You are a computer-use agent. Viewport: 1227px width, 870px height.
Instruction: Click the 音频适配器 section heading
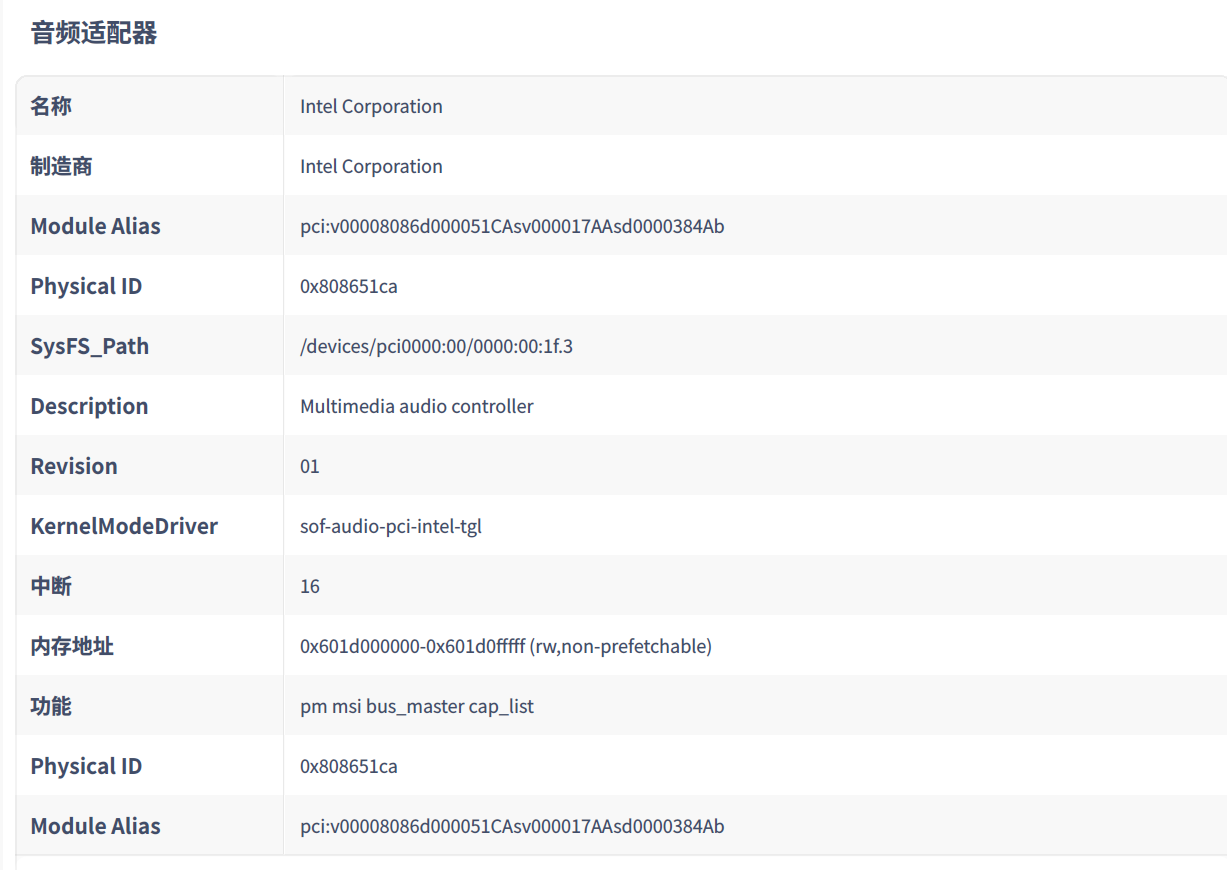point(94,33)
